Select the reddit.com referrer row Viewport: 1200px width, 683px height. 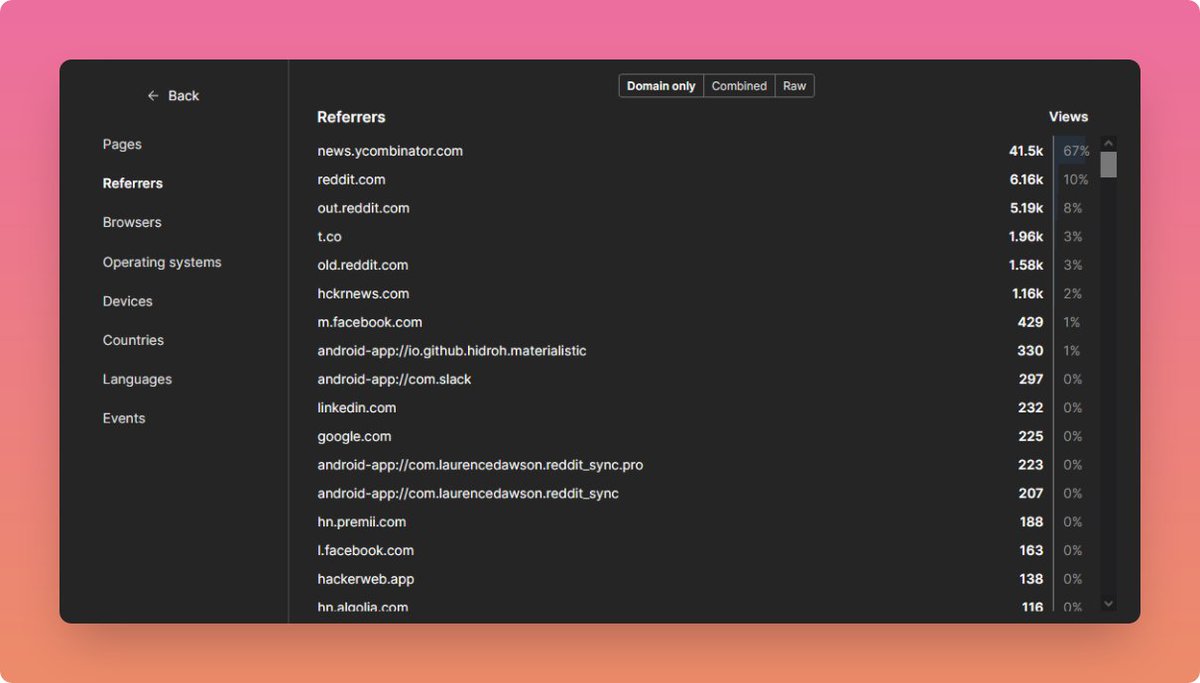(703, 180)
